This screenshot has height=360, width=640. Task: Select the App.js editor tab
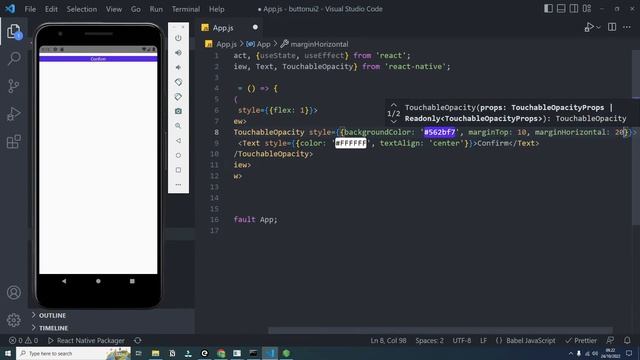(x=230, y=28)
